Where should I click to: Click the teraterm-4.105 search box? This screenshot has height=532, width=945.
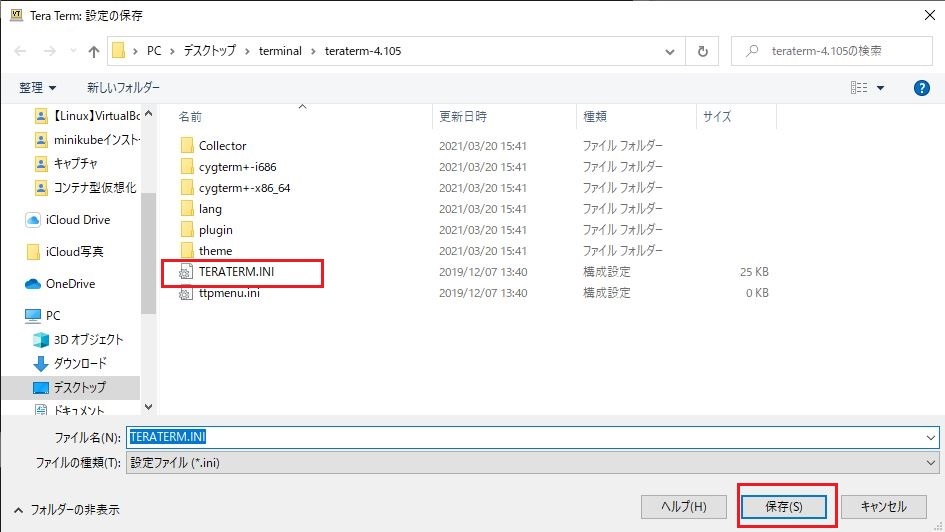tap(832, 51)
